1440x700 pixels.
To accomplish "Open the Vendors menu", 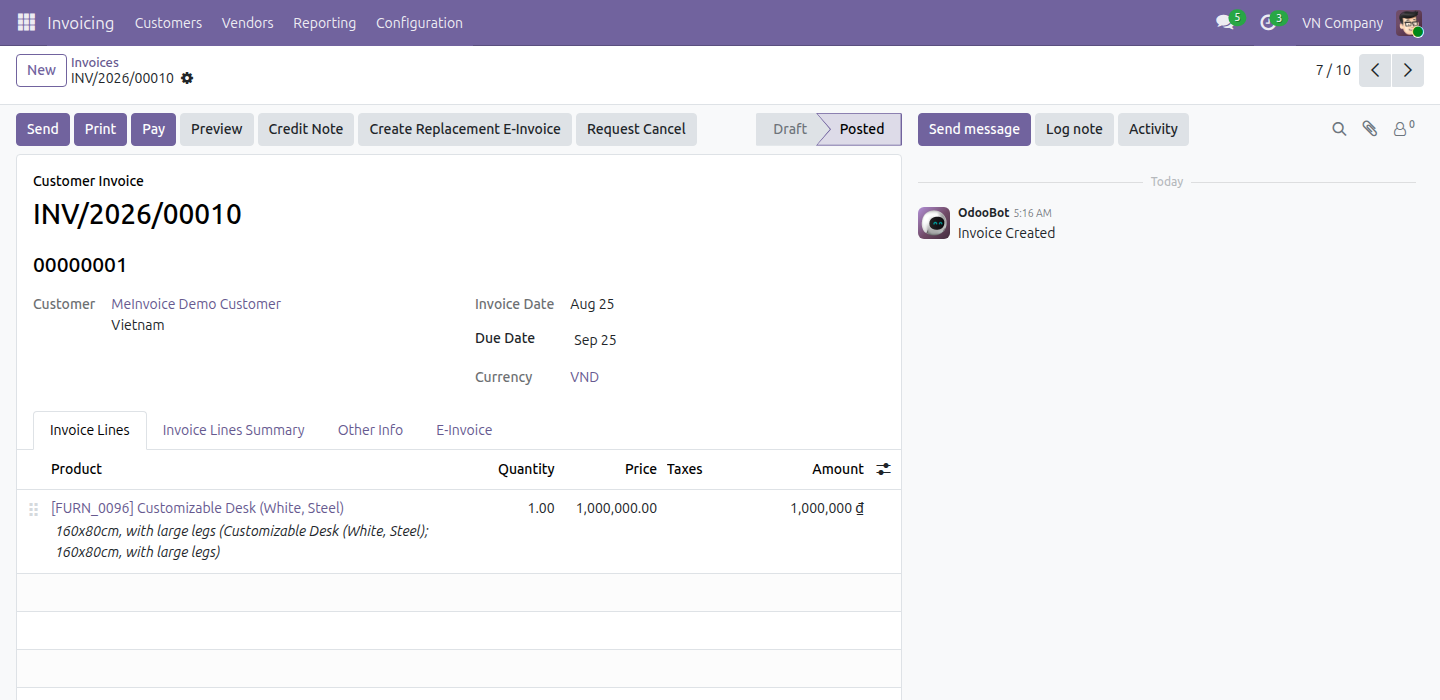I will tap(247, 22).
